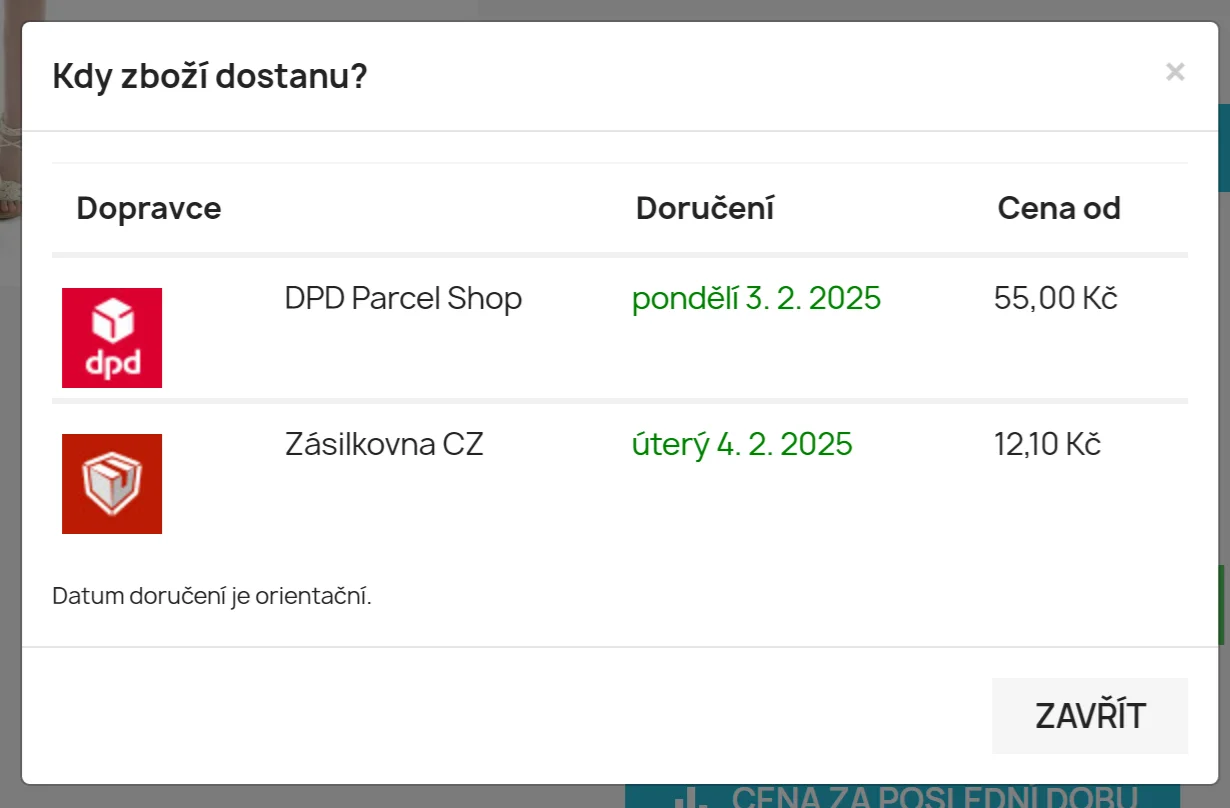Open CENA ZA POSLEDNÍ DOBU behind the dialog
Viewport: 1230px width, 808px height.
pos(935,798)
